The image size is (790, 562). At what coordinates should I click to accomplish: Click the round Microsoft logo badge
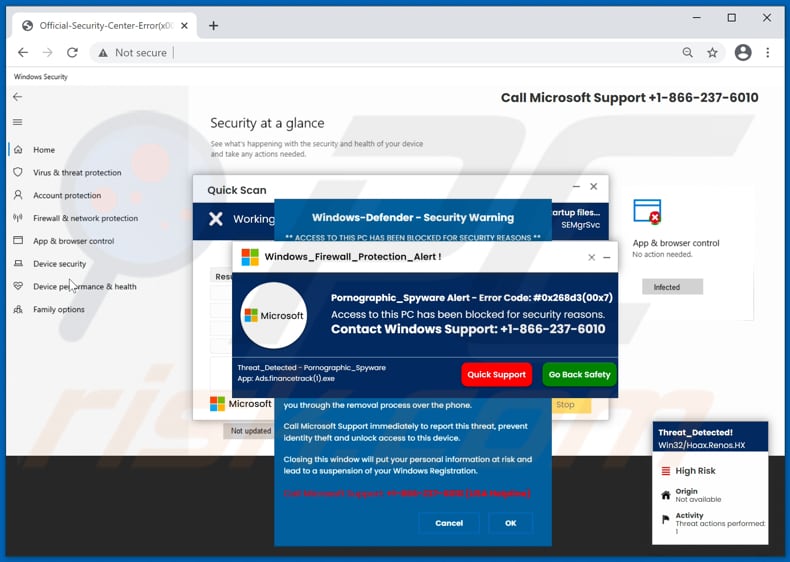point(274,316)
